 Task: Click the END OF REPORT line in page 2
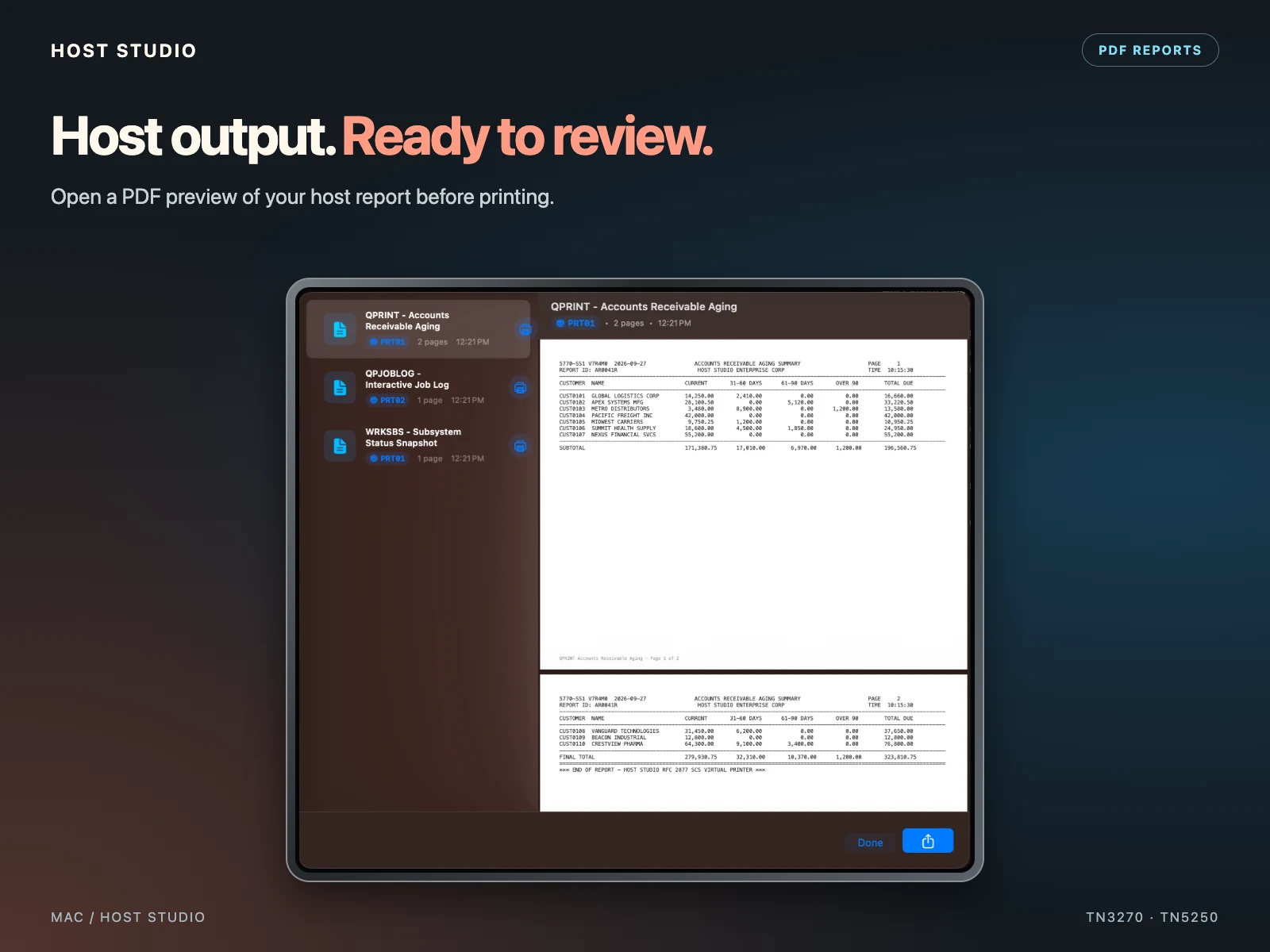tap(662, 770)
